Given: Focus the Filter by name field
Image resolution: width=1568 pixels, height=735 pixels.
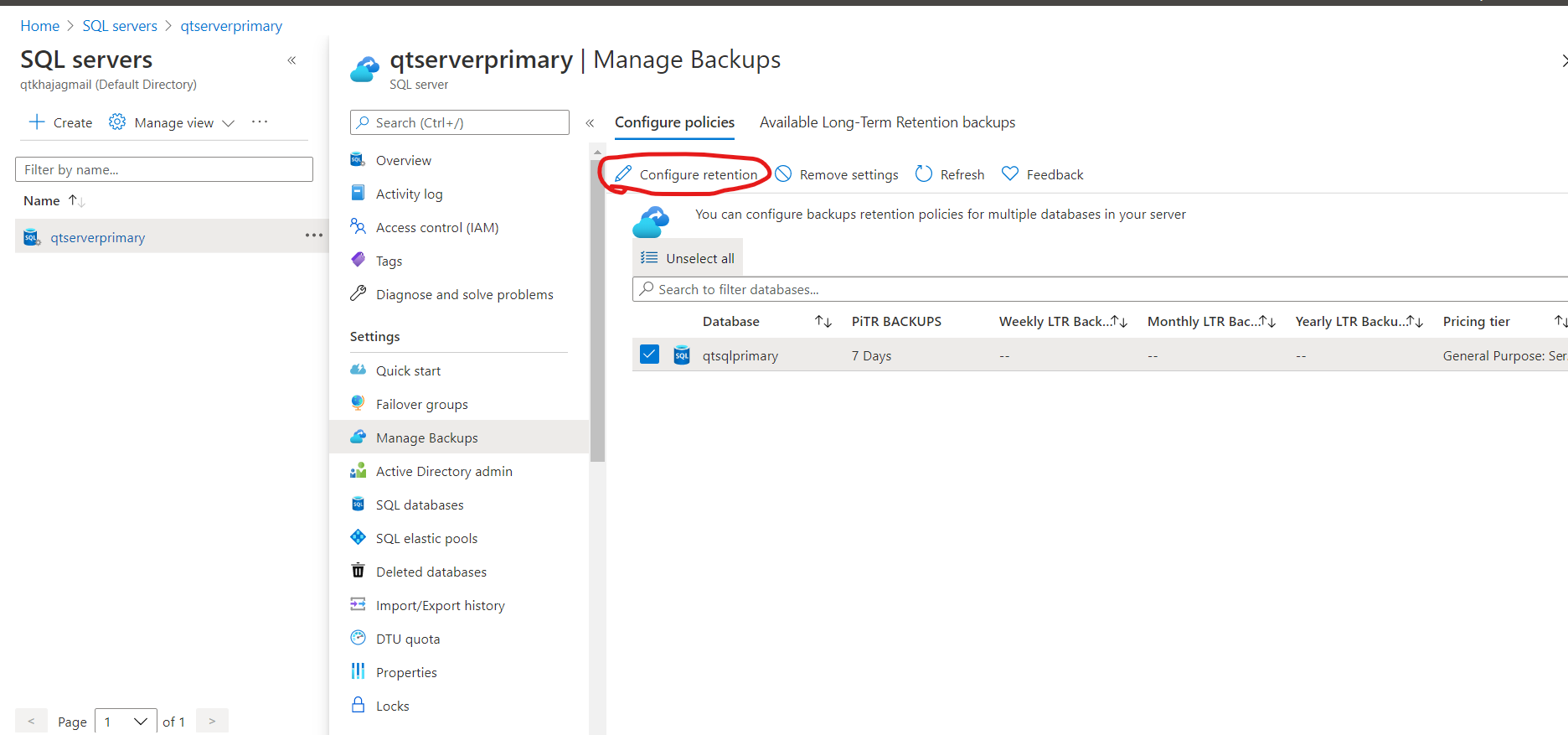Looking at the screenshot, I should click(164, 169).
